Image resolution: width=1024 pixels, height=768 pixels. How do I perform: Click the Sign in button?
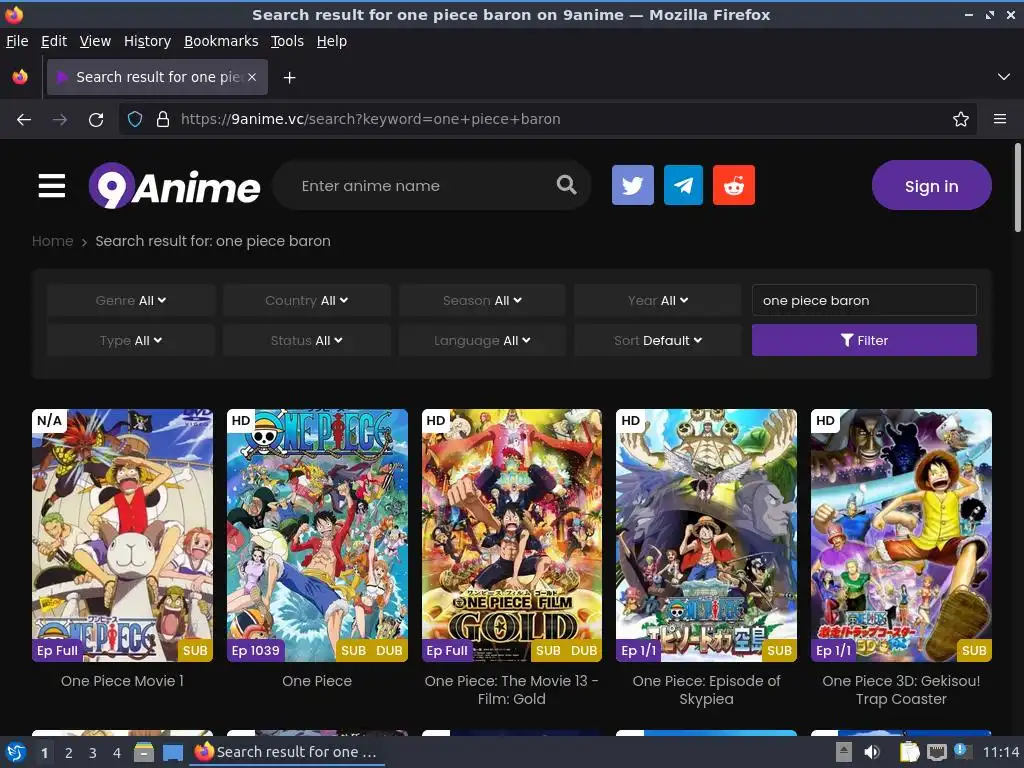pos(931,186)
